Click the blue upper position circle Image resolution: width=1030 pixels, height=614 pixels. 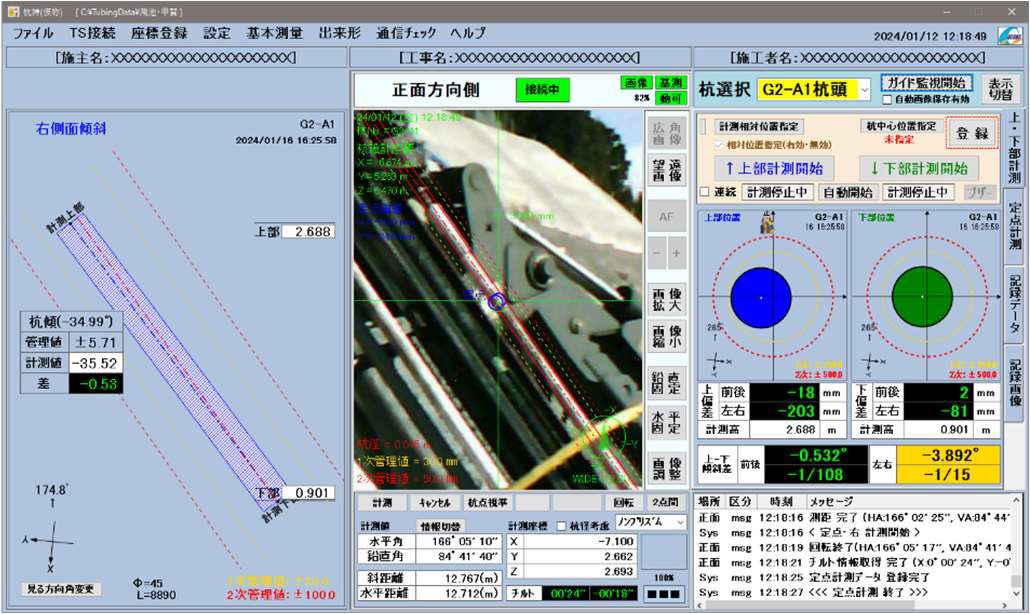point(761,297)
